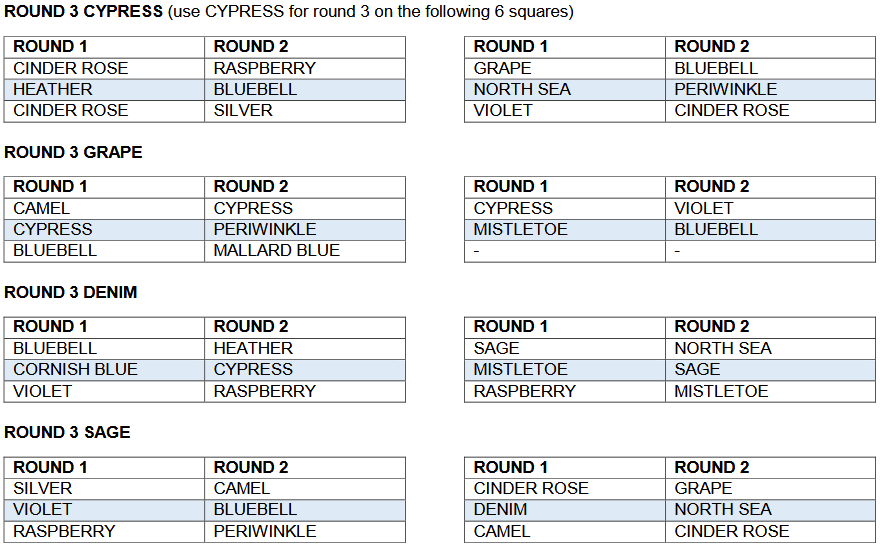Click the DENIM cell beside NORTH SEA
Viewport: 889px width, 547px height.
point(501,509)
